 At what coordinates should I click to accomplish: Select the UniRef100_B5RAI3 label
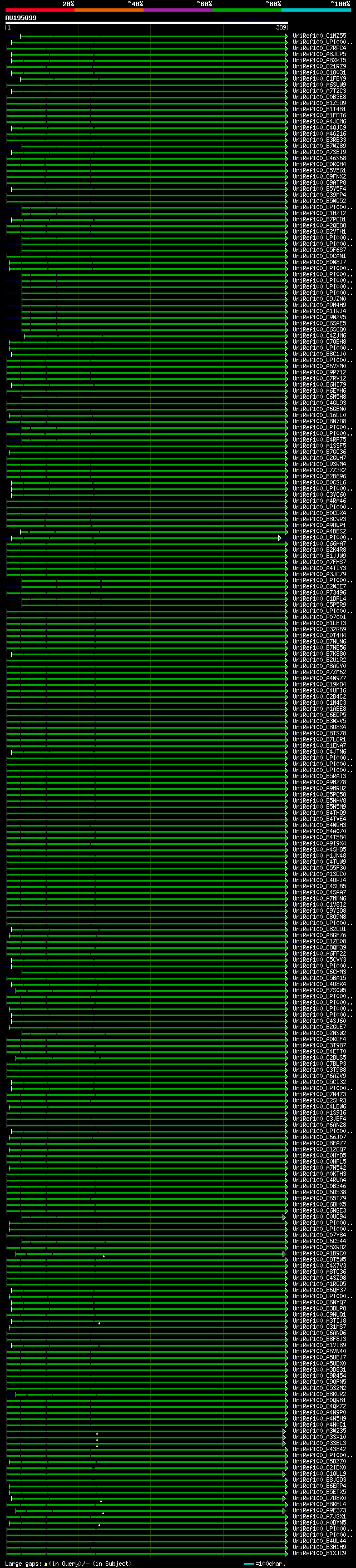click(x=319, y=776)
